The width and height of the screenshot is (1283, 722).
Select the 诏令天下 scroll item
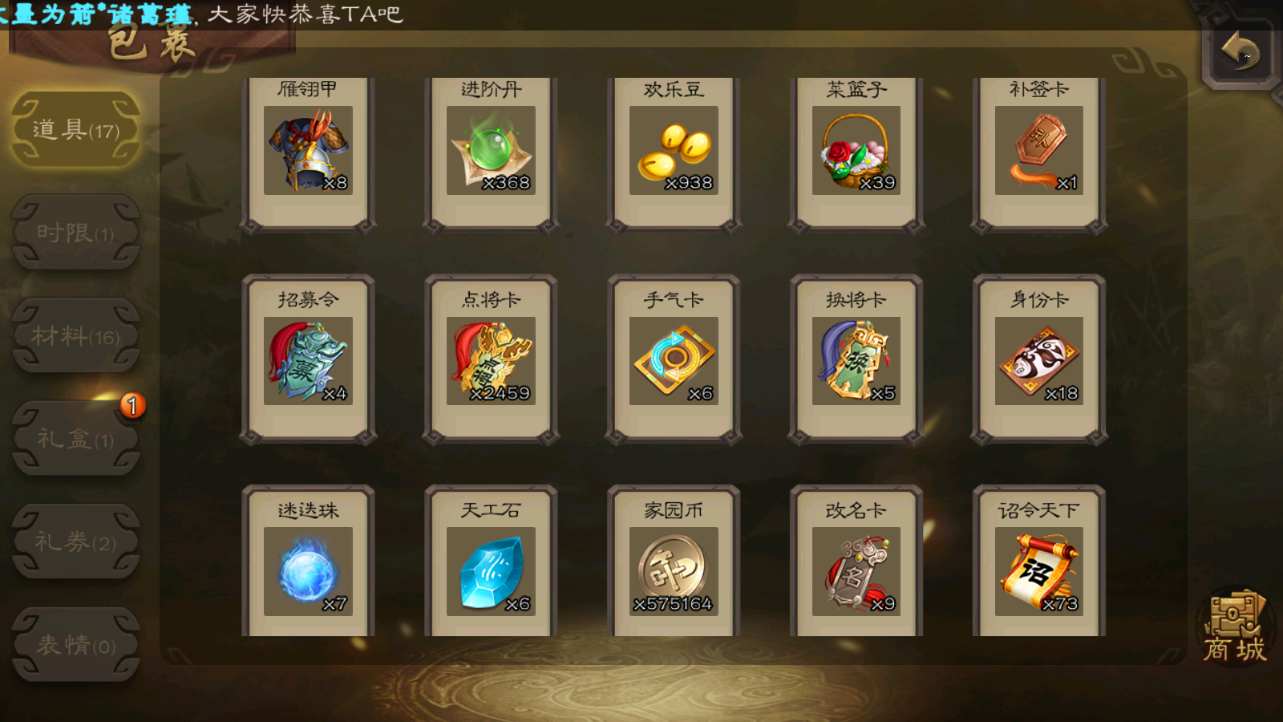(1039, 561)
